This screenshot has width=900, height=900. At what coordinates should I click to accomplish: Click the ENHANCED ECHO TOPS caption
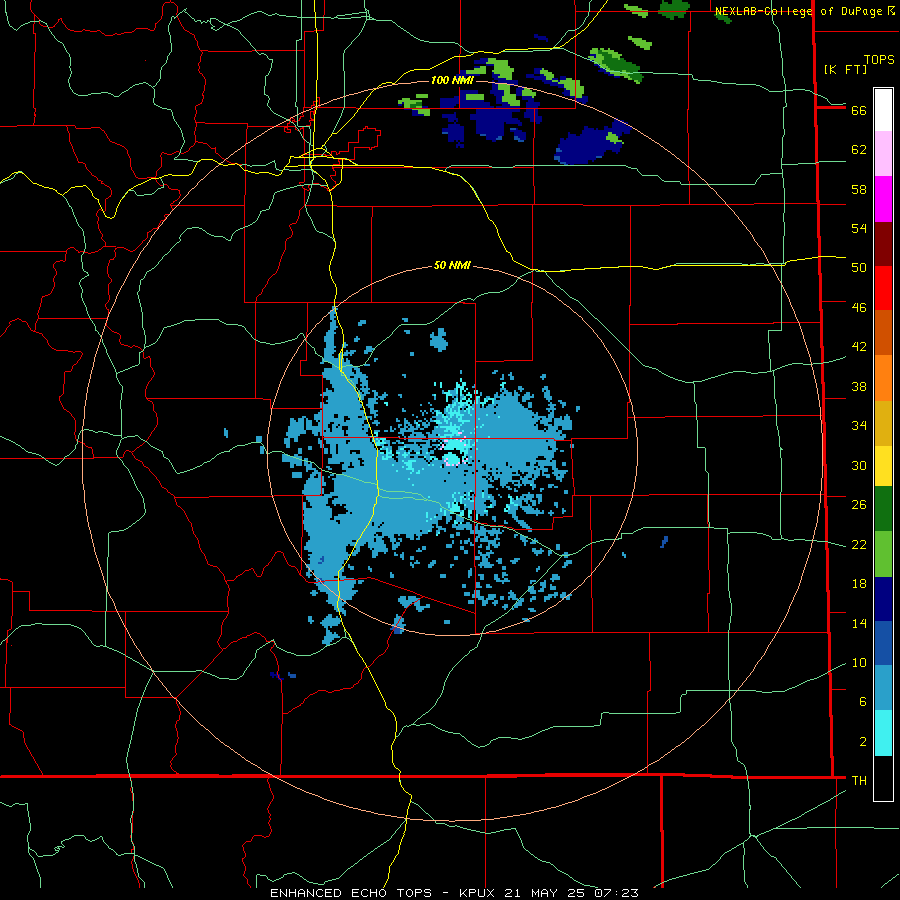click(351, 893)
